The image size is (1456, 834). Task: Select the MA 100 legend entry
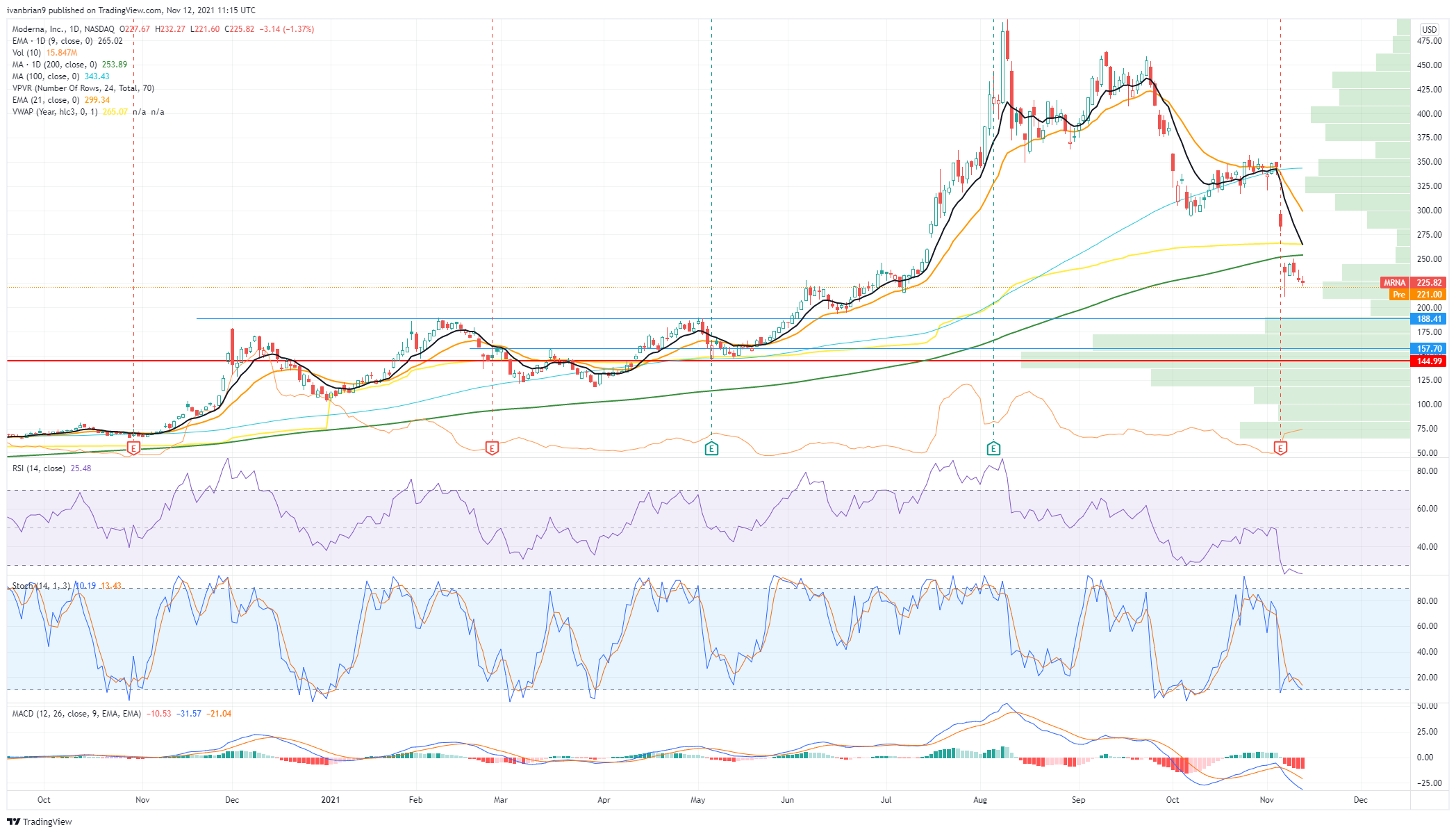pos(60,76)
